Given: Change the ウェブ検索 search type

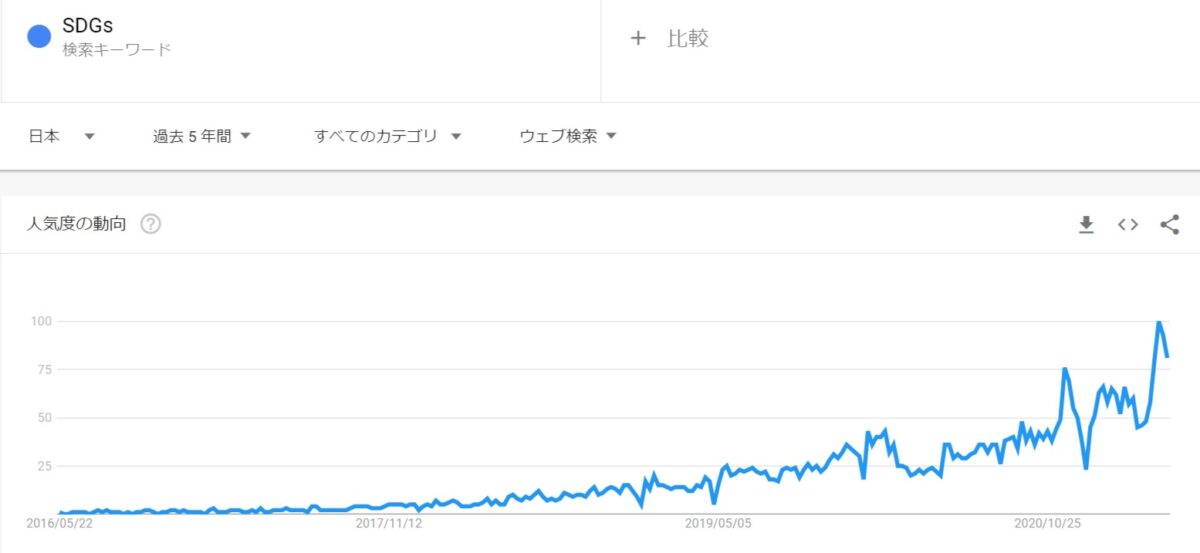Looking at the screenshot, I should tap(567, 136).
